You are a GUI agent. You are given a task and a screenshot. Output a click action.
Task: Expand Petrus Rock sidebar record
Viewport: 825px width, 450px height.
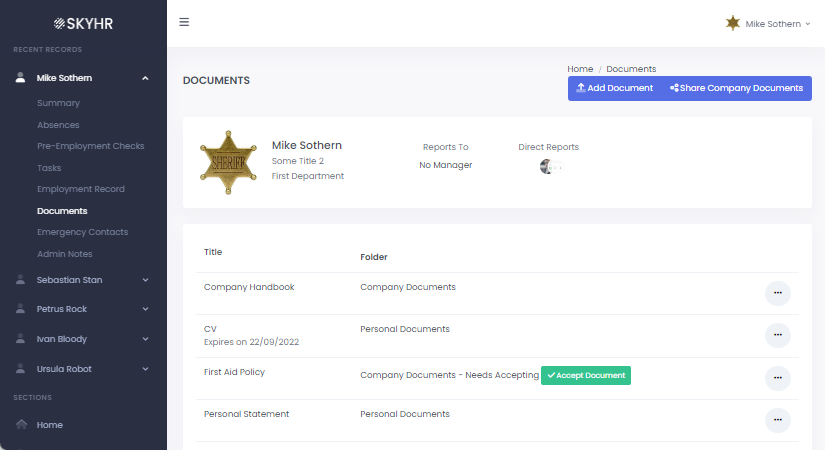pos(145,309)
